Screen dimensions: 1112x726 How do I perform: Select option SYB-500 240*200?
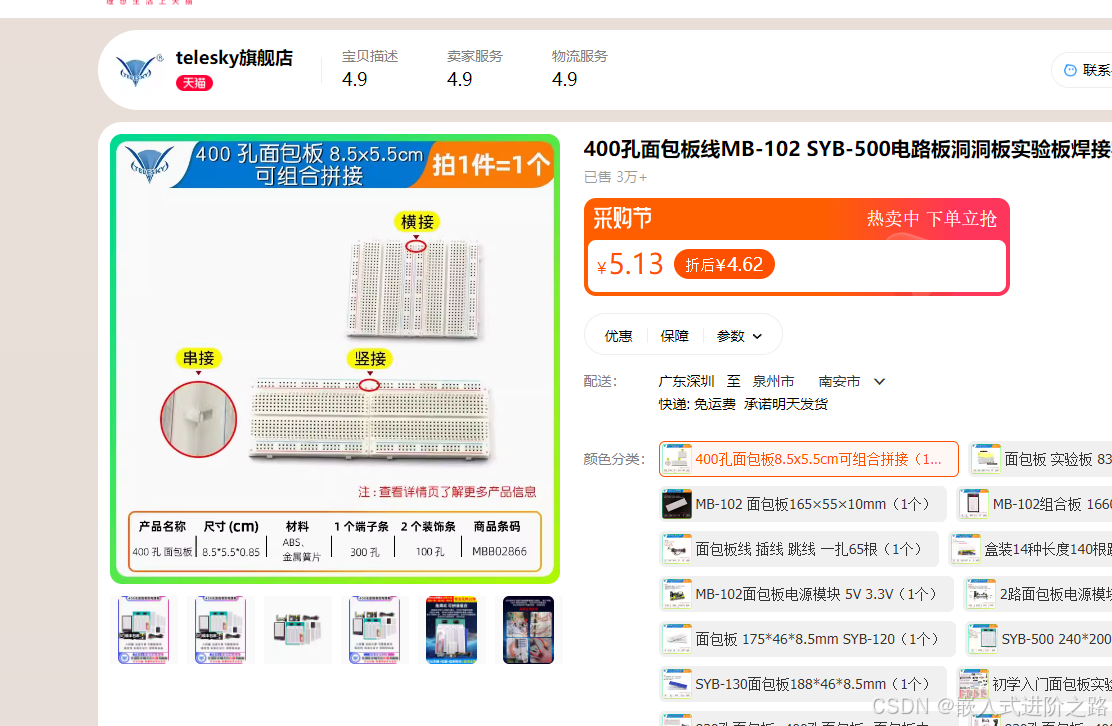[x=1038, y=639]
